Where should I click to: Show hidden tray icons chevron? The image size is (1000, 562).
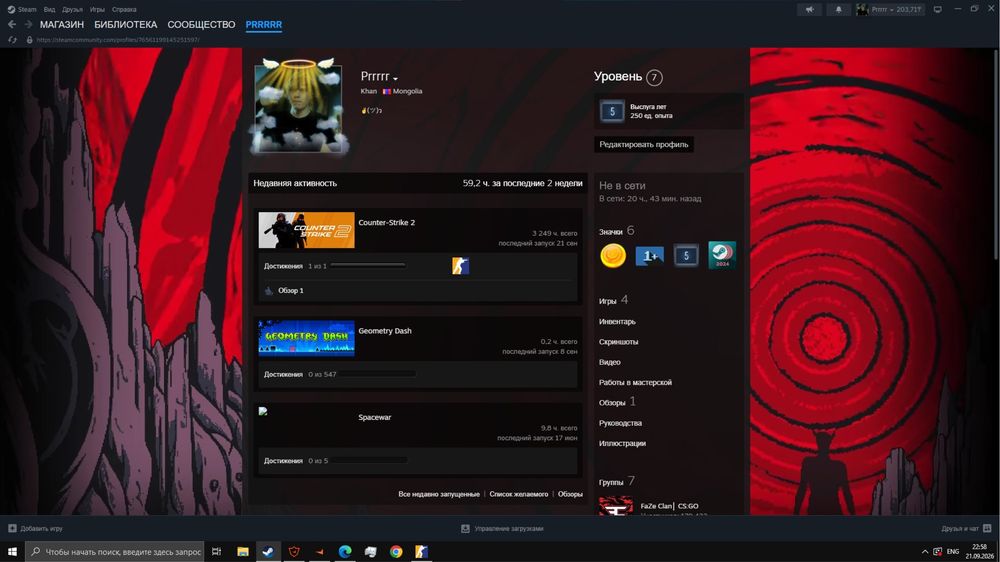coord(925,551)
